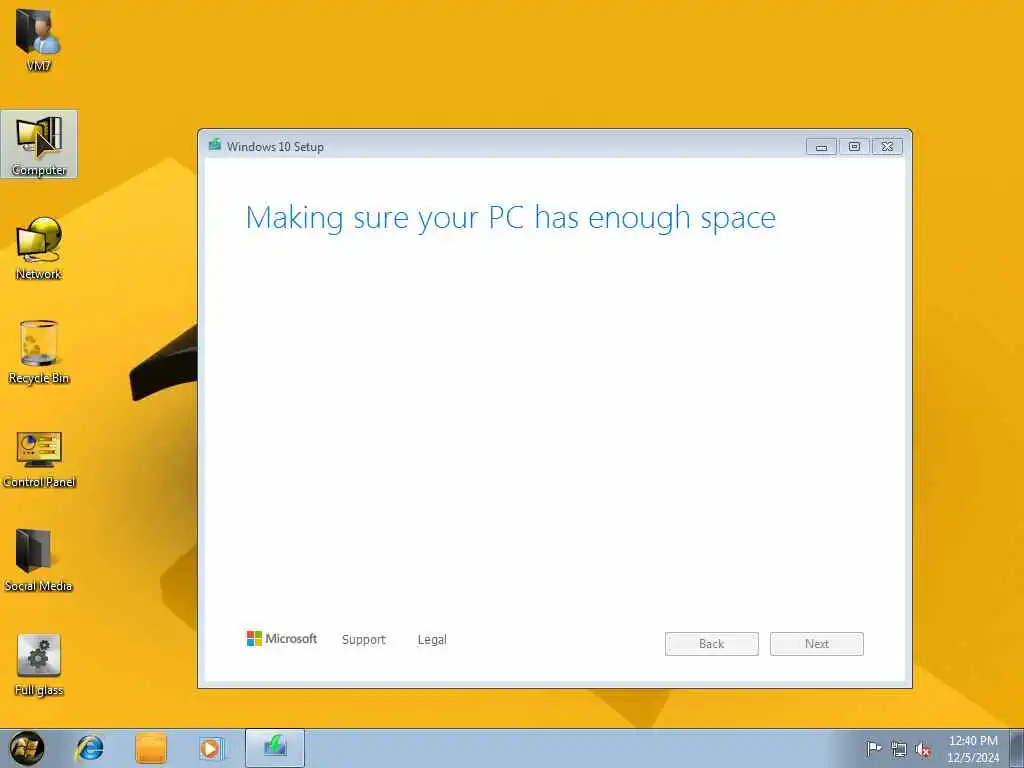Click the 'Windows 10 Setup' title text
This screenshot has height=768, width=1024.
(x=276, y=147)
